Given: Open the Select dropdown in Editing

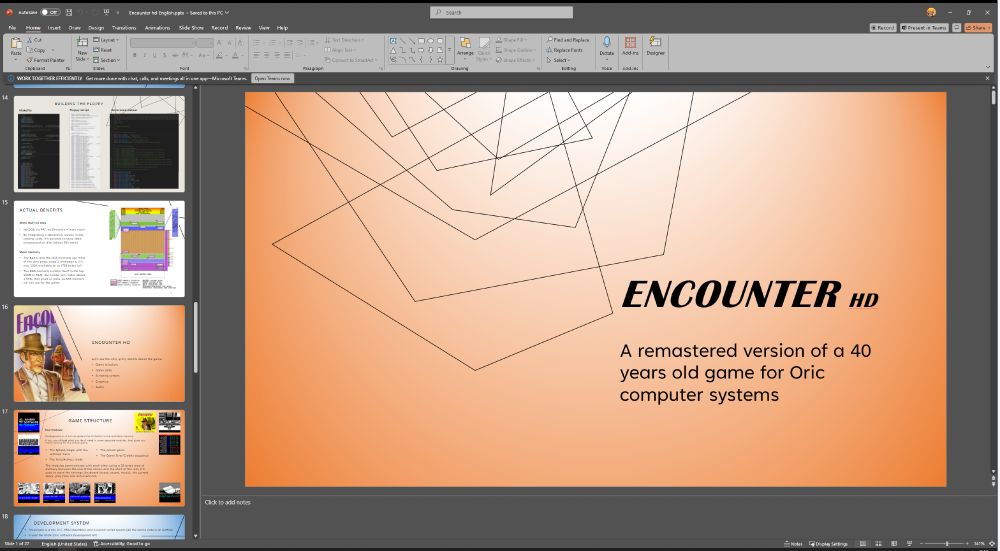Looking at the screenshot, I should 558,60.
